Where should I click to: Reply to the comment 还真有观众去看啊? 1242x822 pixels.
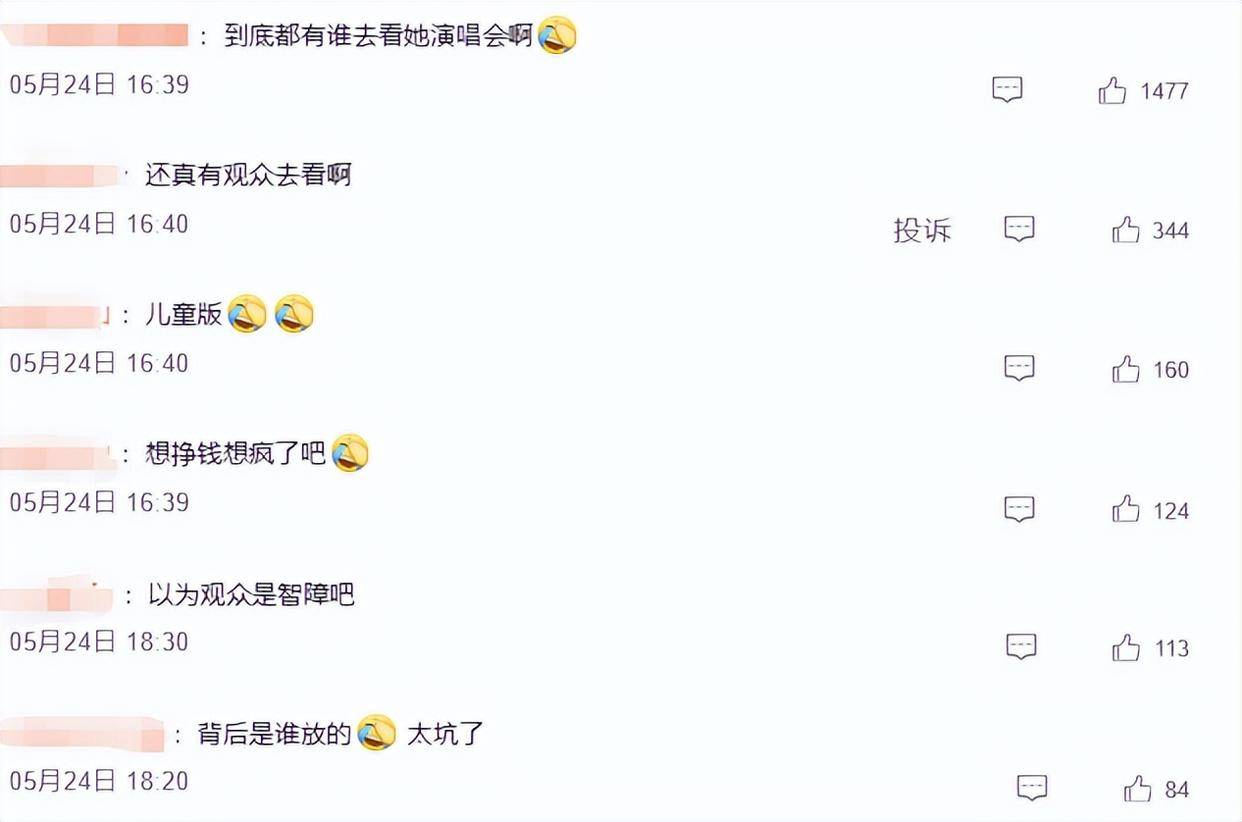click(x=1019, y=229)
